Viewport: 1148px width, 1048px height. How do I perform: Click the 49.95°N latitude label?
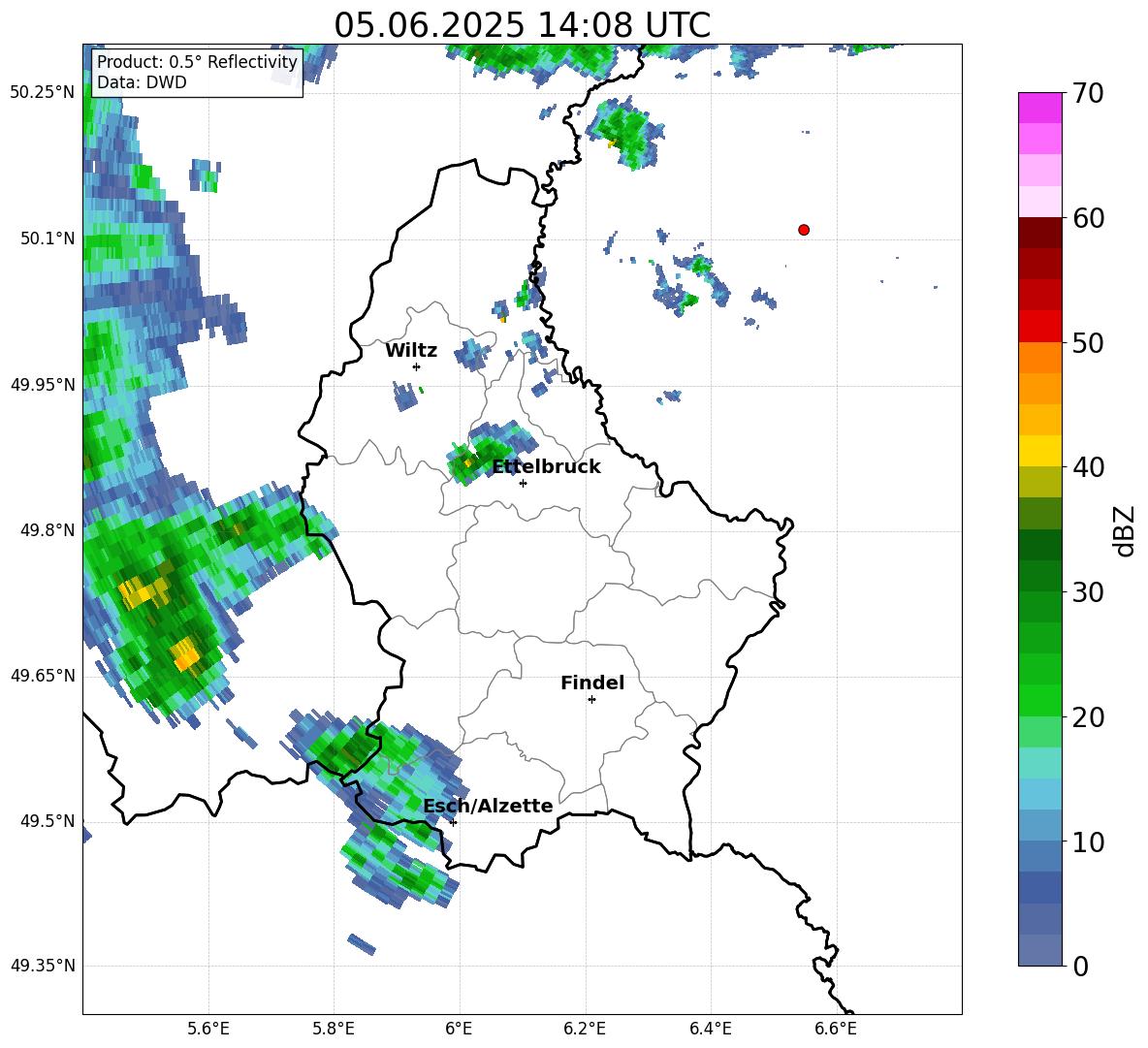coord(43,384)
